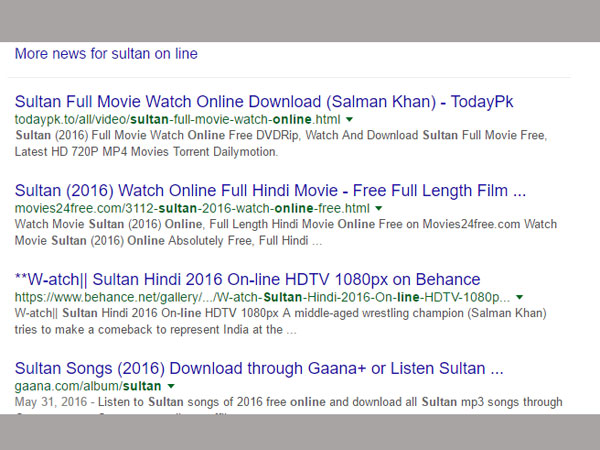Click the gaana.com/album/sultan green URL text
The width and height of the screenshot is (600, 450).
88,386
